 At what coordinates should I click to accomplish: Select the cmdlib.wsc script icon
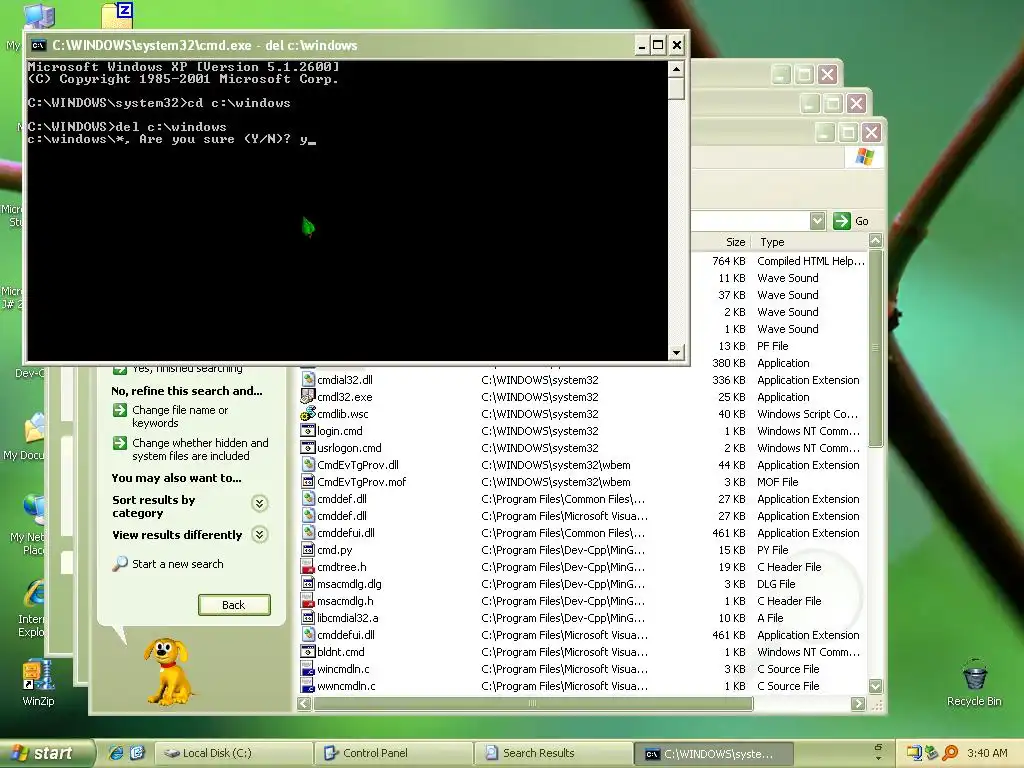point(308,413)
